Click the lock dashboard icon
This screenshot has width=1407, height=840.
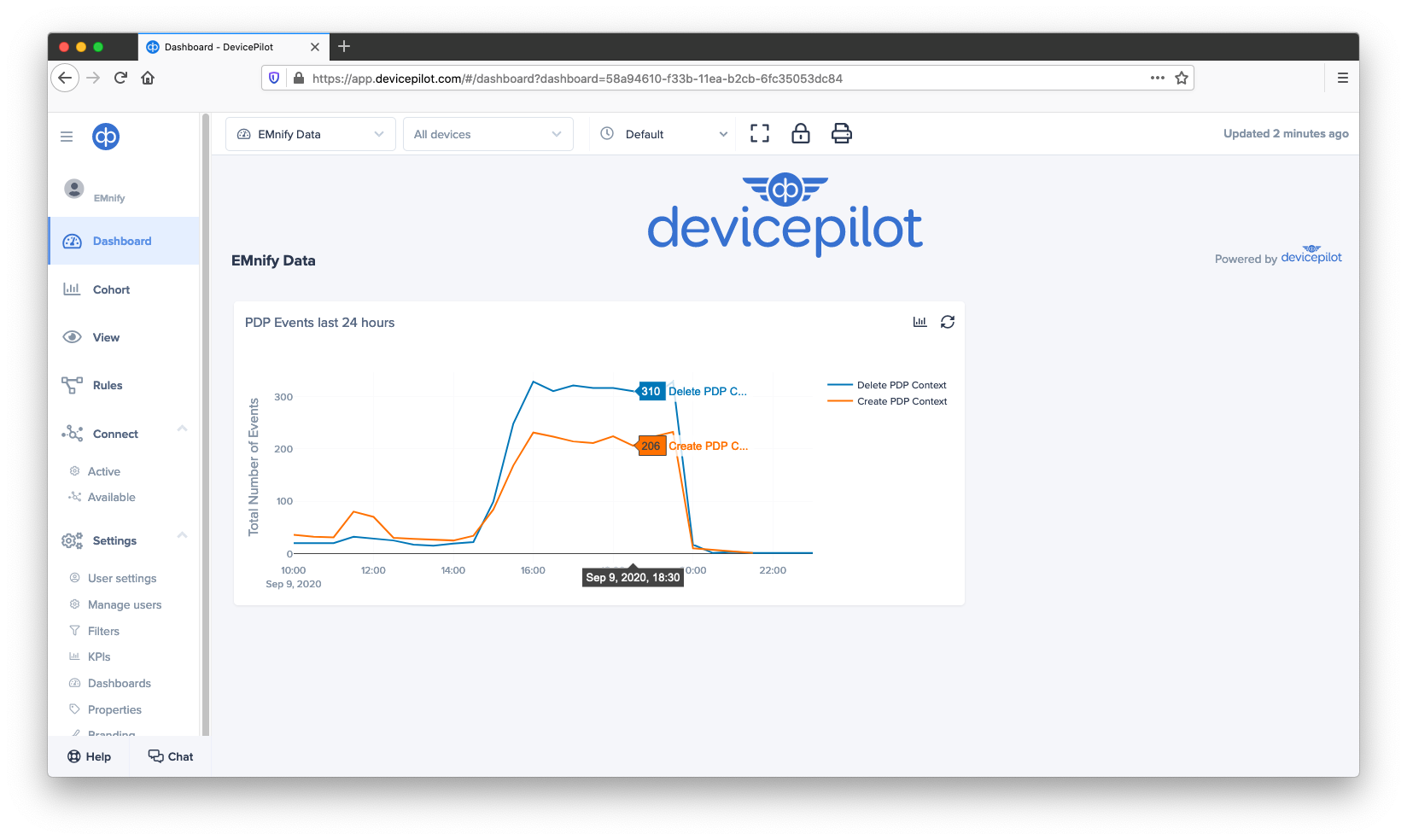(x=801, y=133)
